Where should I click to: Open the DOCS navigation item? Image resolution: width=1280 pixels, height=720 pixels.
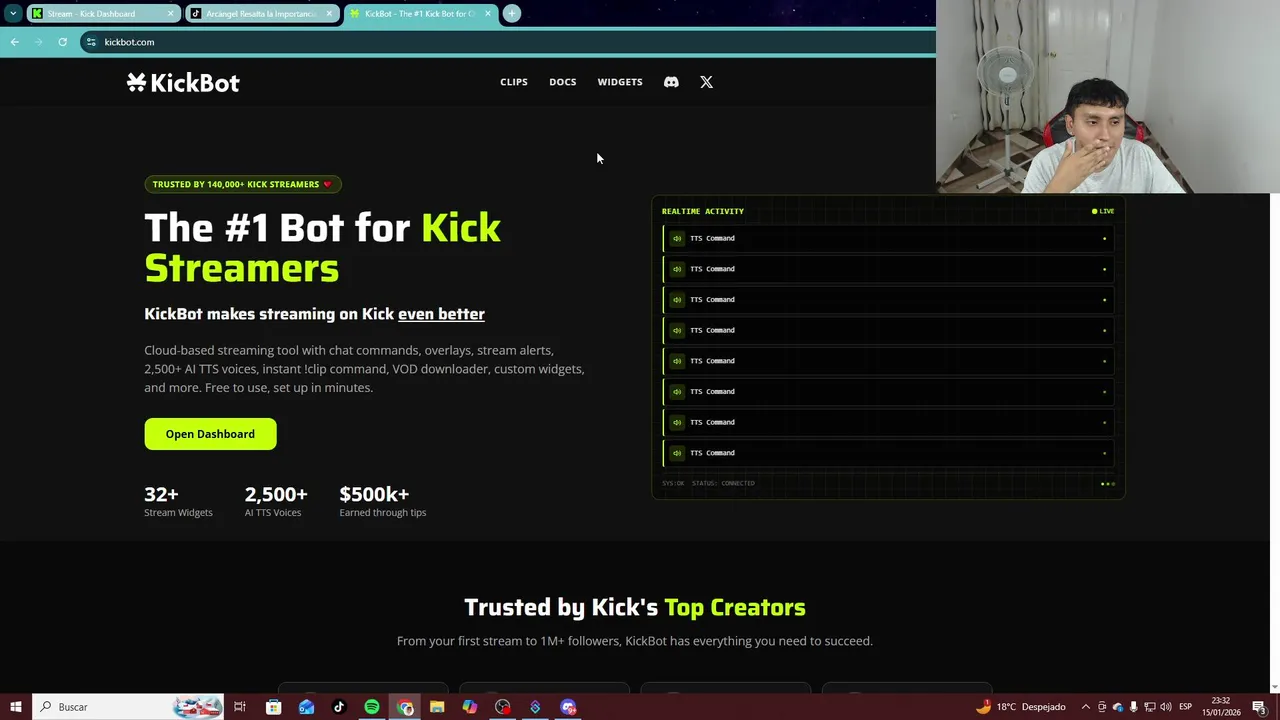[x=562, y=82]
